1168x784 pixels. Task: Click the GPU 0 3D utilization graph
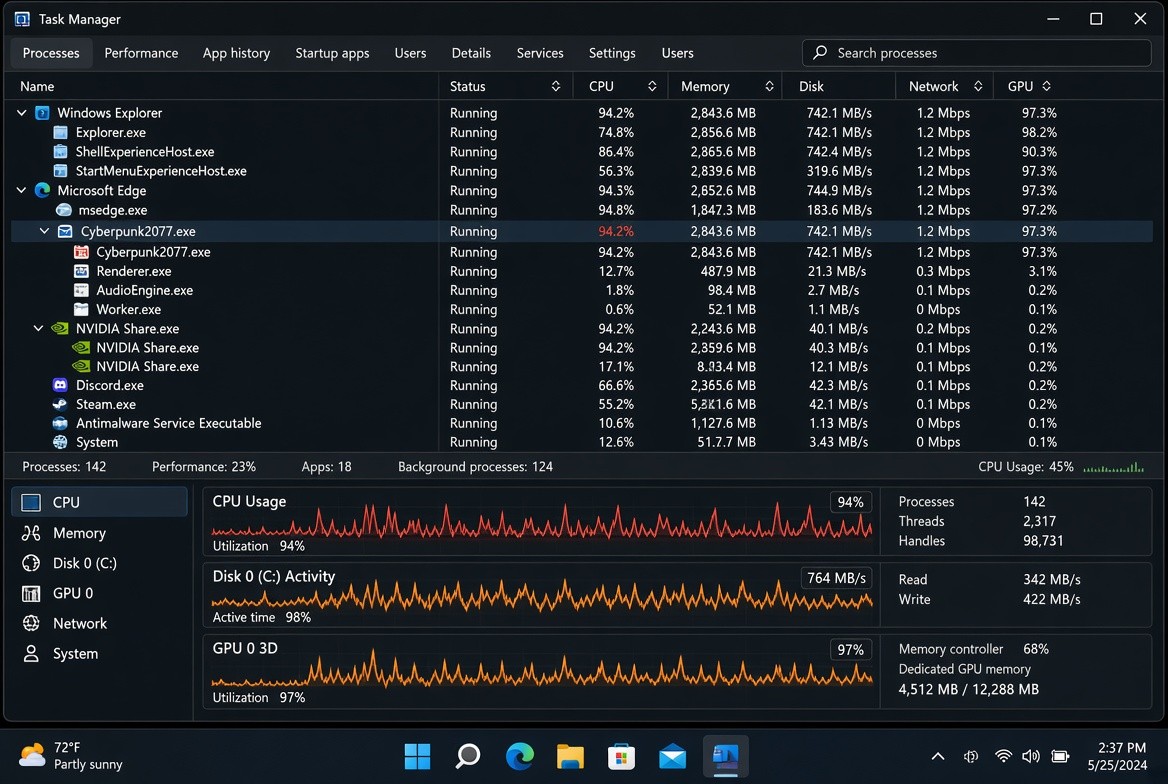pos(542,669)
